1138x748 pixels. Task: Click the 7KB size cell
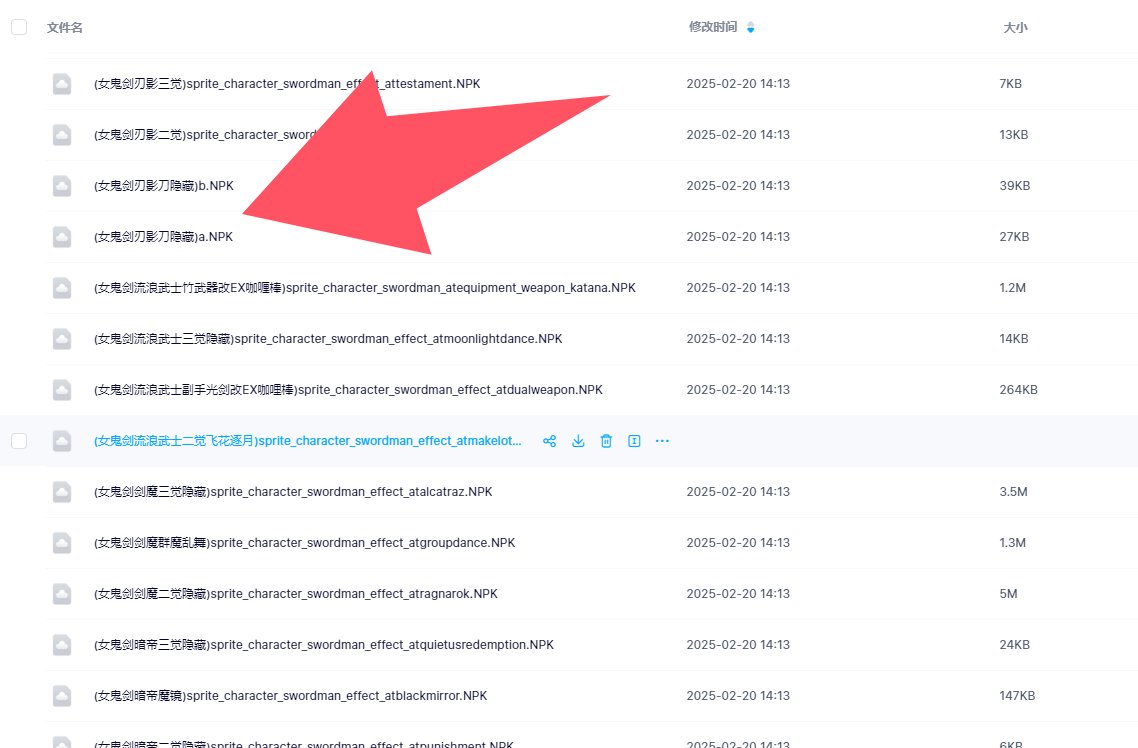coord(1010,84)
